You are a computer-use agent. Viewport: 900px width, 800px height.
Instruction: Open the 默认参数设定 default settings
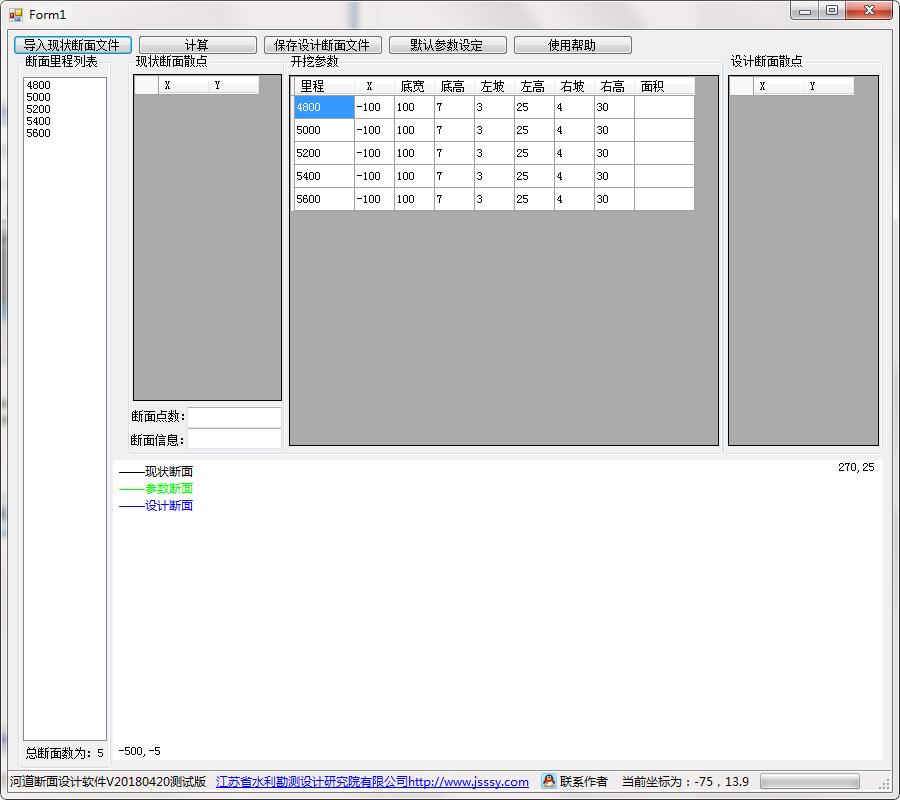[x=448, y=45]
